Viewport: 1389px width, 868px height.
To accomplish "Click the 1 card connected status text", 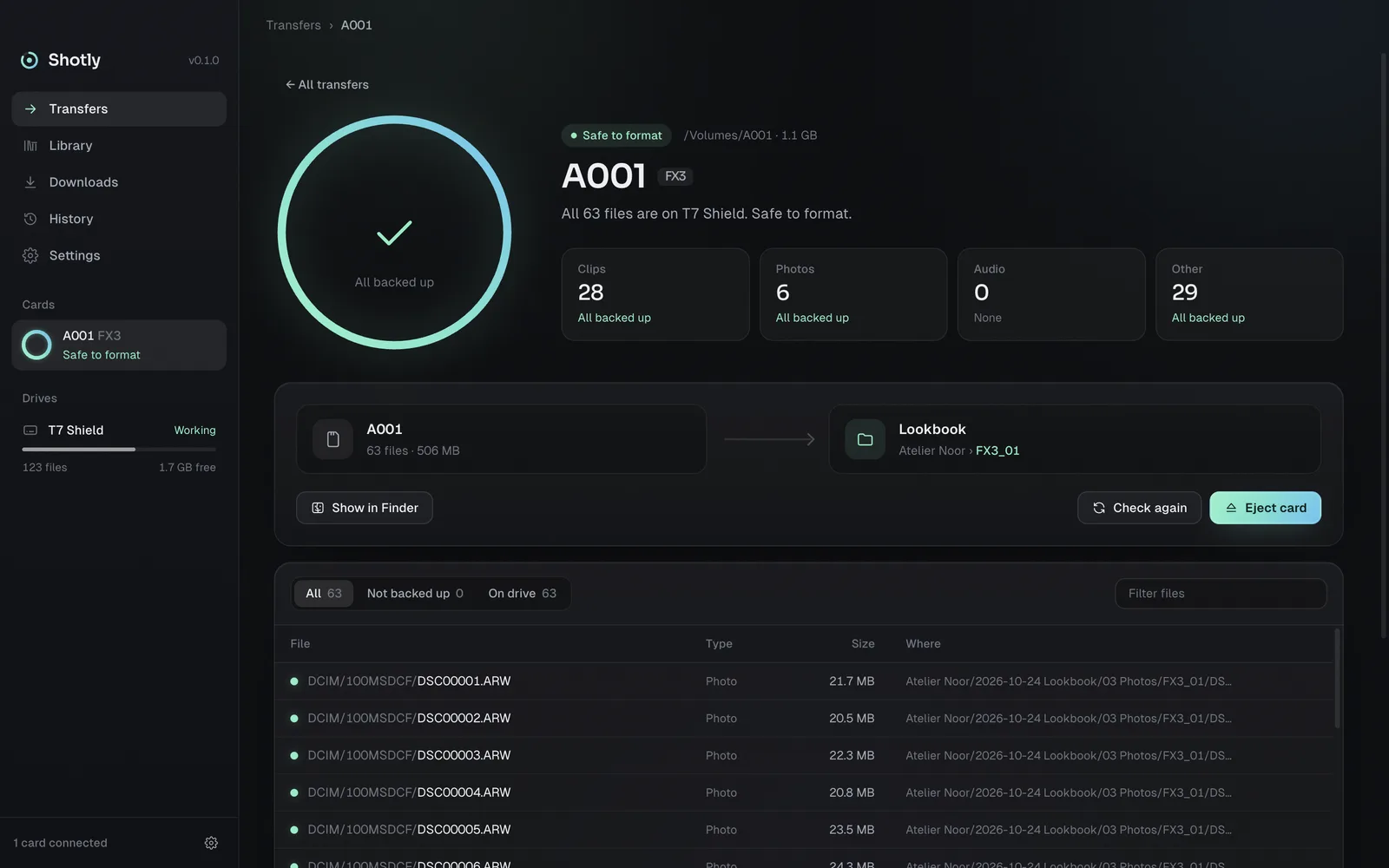I will [61, 843].
